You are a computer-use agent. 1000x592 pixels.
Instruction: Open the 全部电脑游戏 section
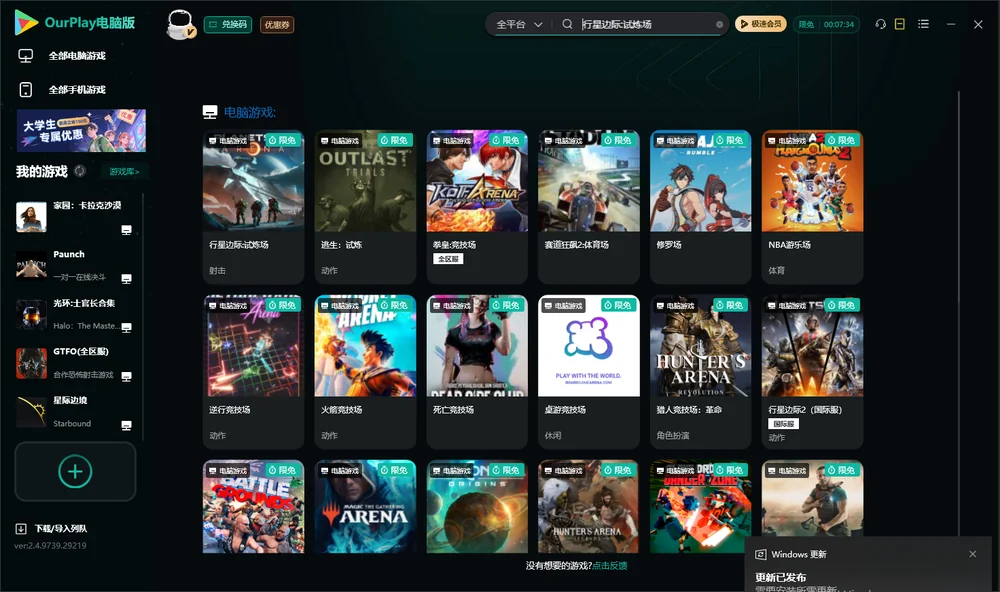point(77,56)
